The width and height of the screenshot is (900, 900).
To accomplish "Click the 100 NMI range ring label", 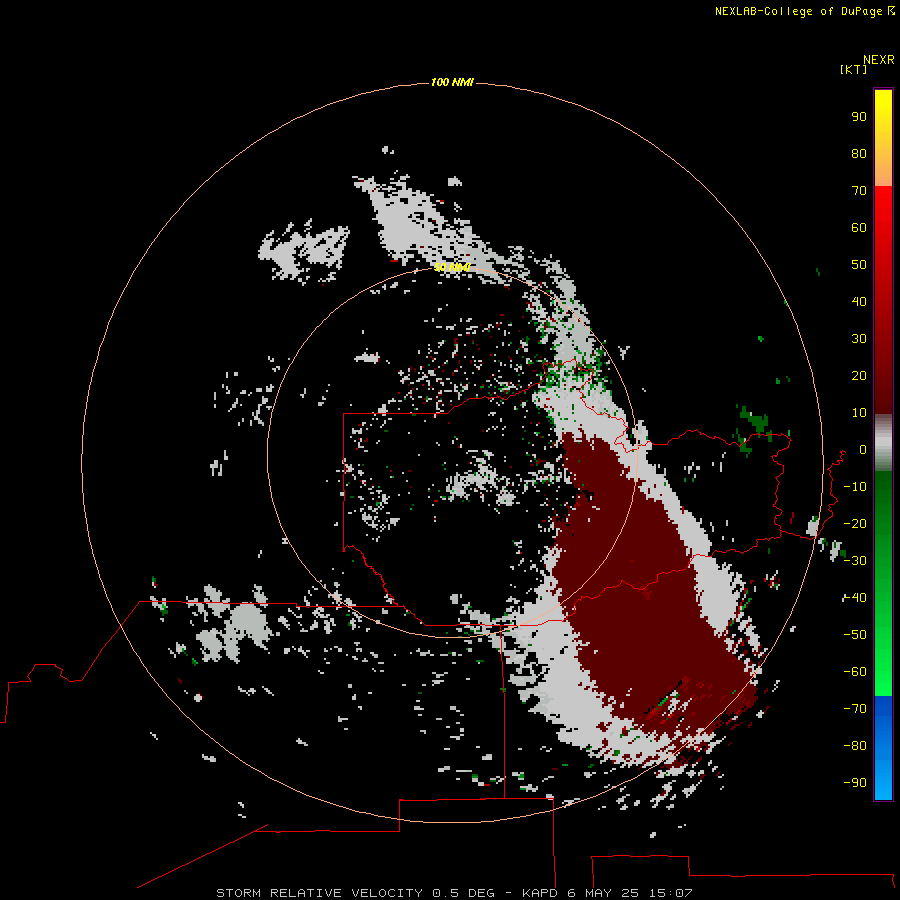I will (x=452, y=82).
